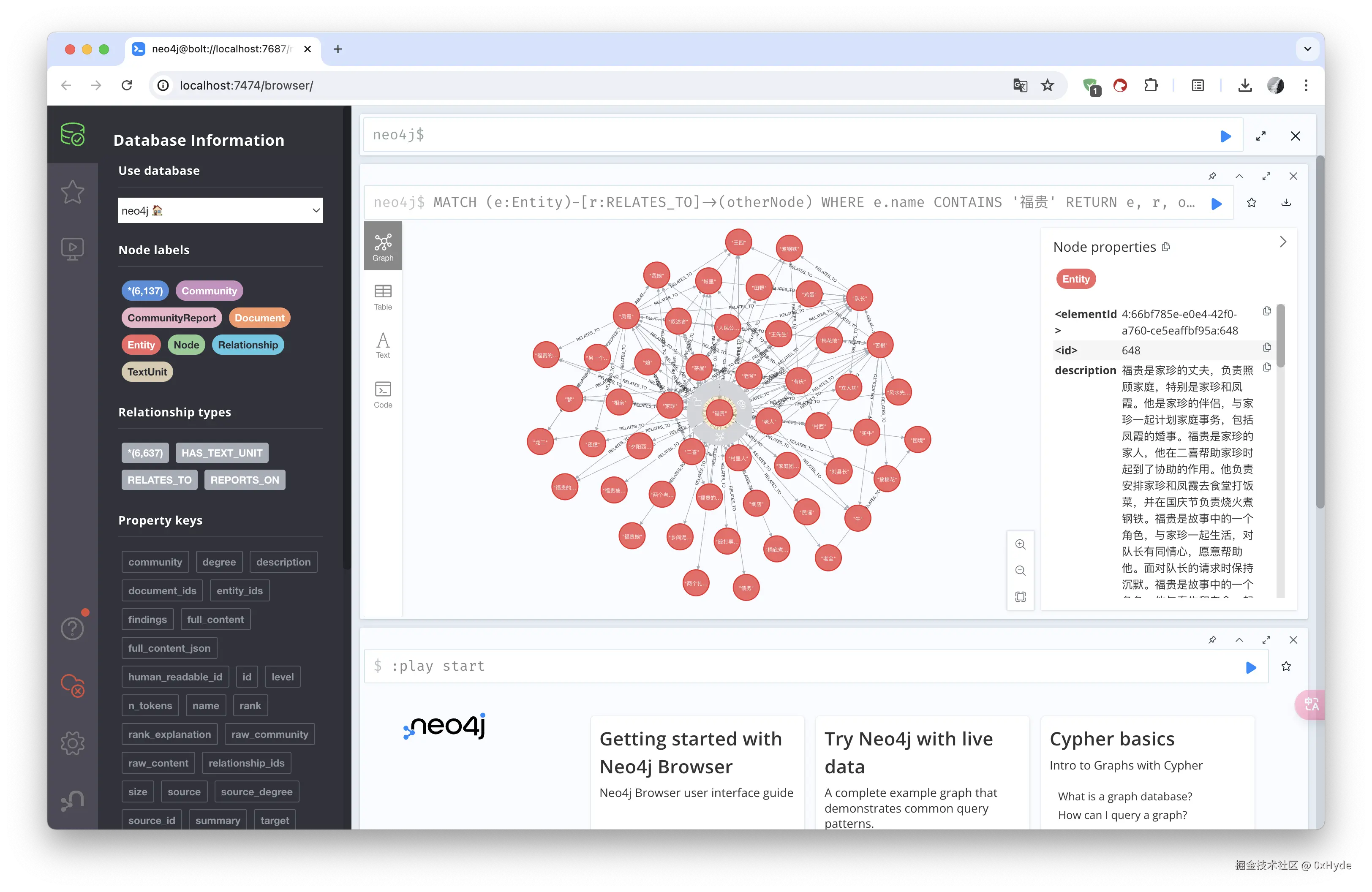
Task: Click the fit-to-screen graph icon
Action: point(1020,597)
